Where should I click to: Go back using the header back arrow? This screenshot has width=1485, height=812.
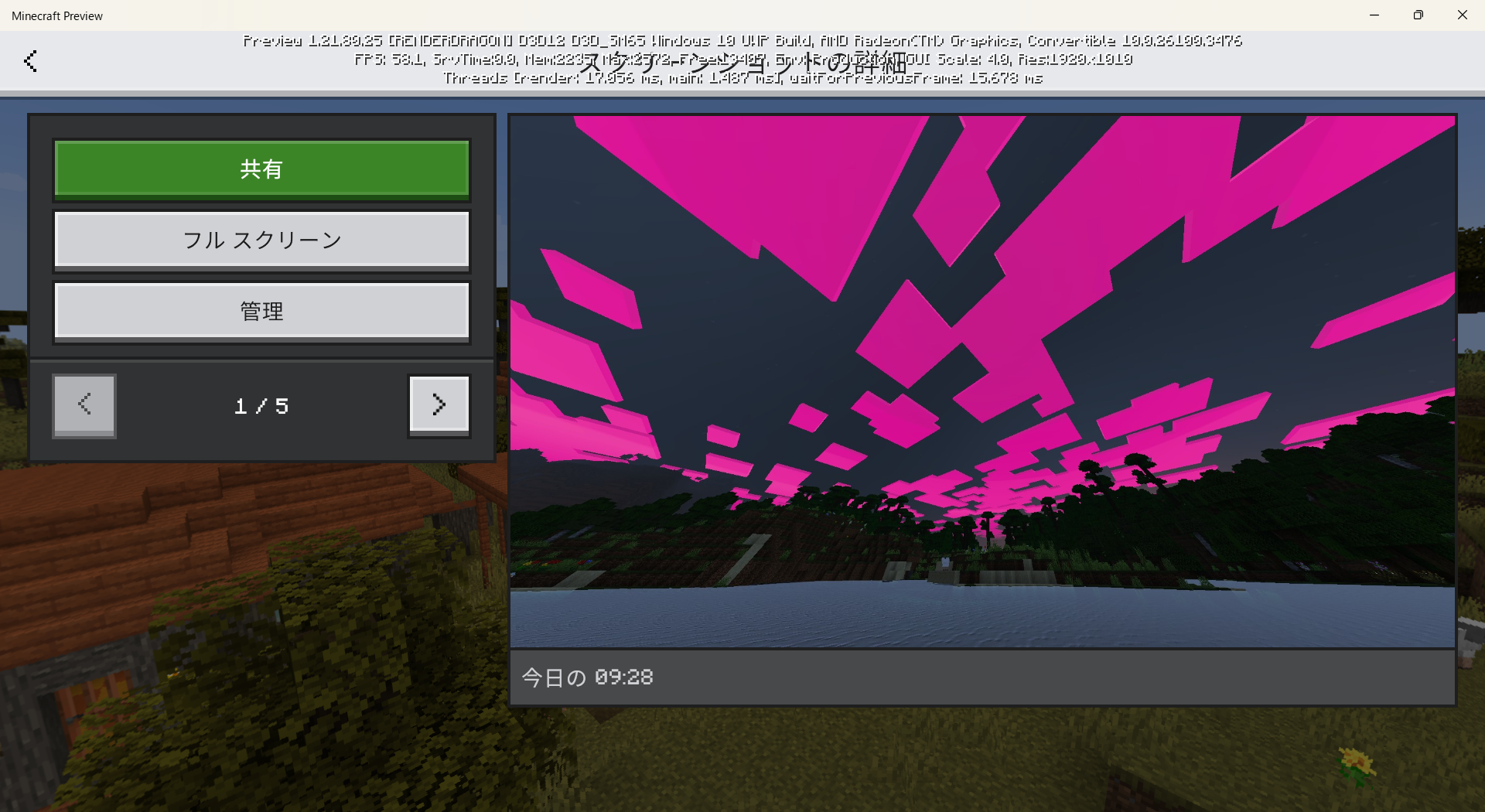[31, 61]
